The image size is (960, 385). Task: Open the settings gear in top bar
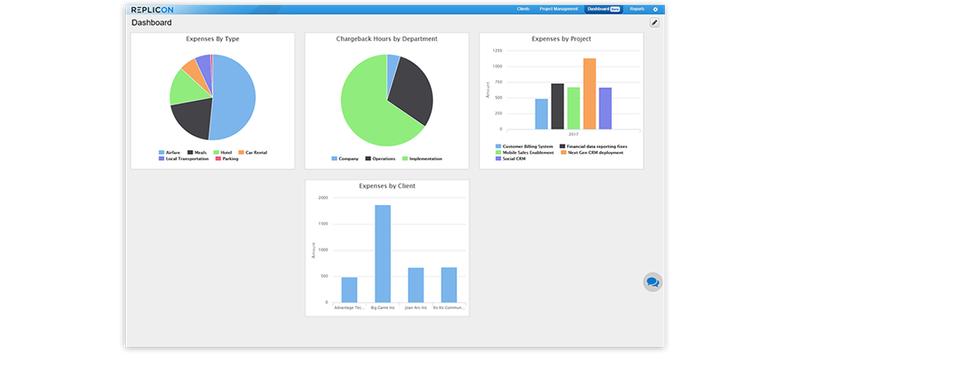pyautogui.click(x=655, y=9)
